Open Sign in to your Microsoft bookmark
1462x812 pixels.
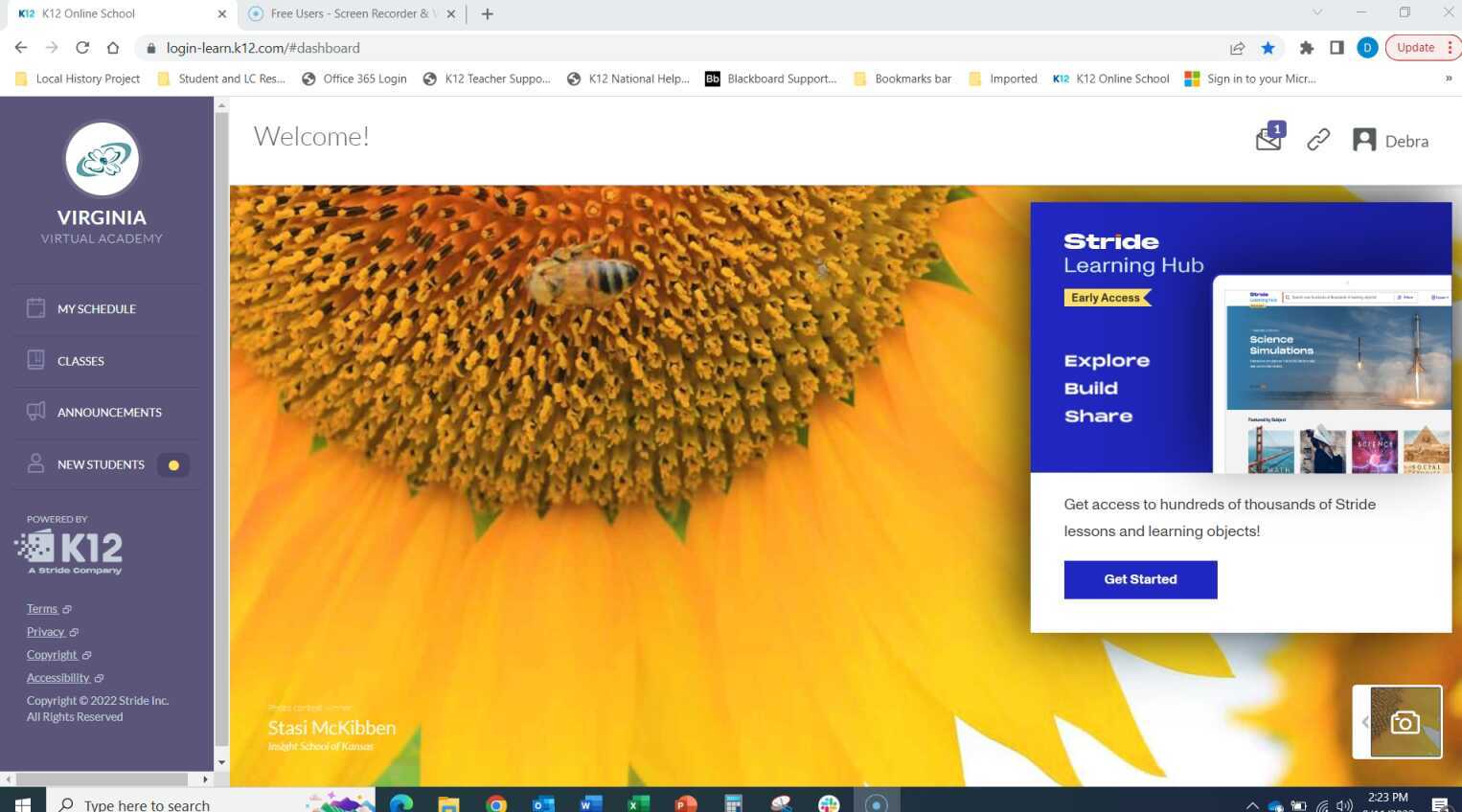pyautogui.click(x=1250, y=79)
